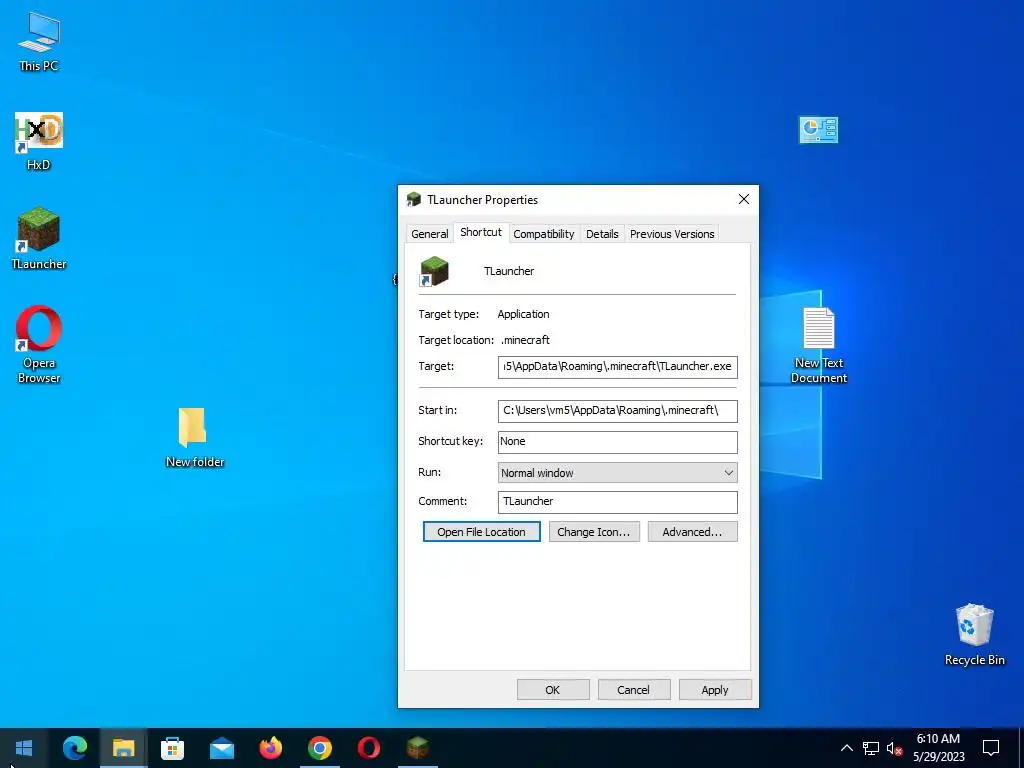Click the TLauncher shortcut icon in the dialog
The height and width of the screenshot is (768, 1024).
click(x=434, y=271)
